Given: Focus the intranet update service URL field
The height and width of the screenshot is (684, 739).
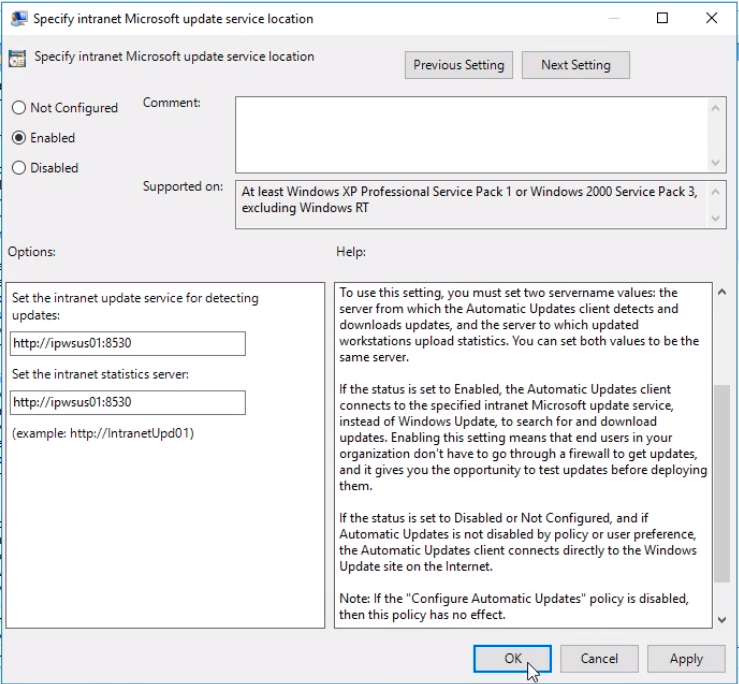Looking at the screenshot, I should (128, 343).
